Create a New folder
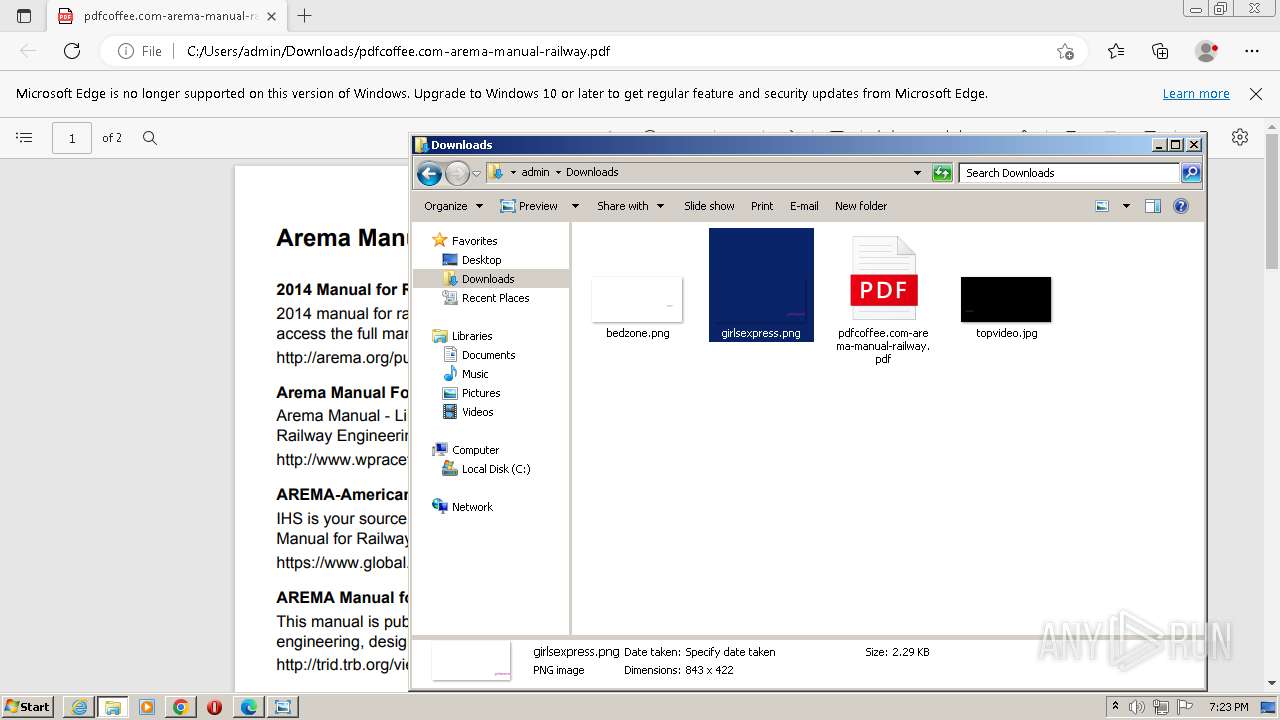 click(861, 206)
